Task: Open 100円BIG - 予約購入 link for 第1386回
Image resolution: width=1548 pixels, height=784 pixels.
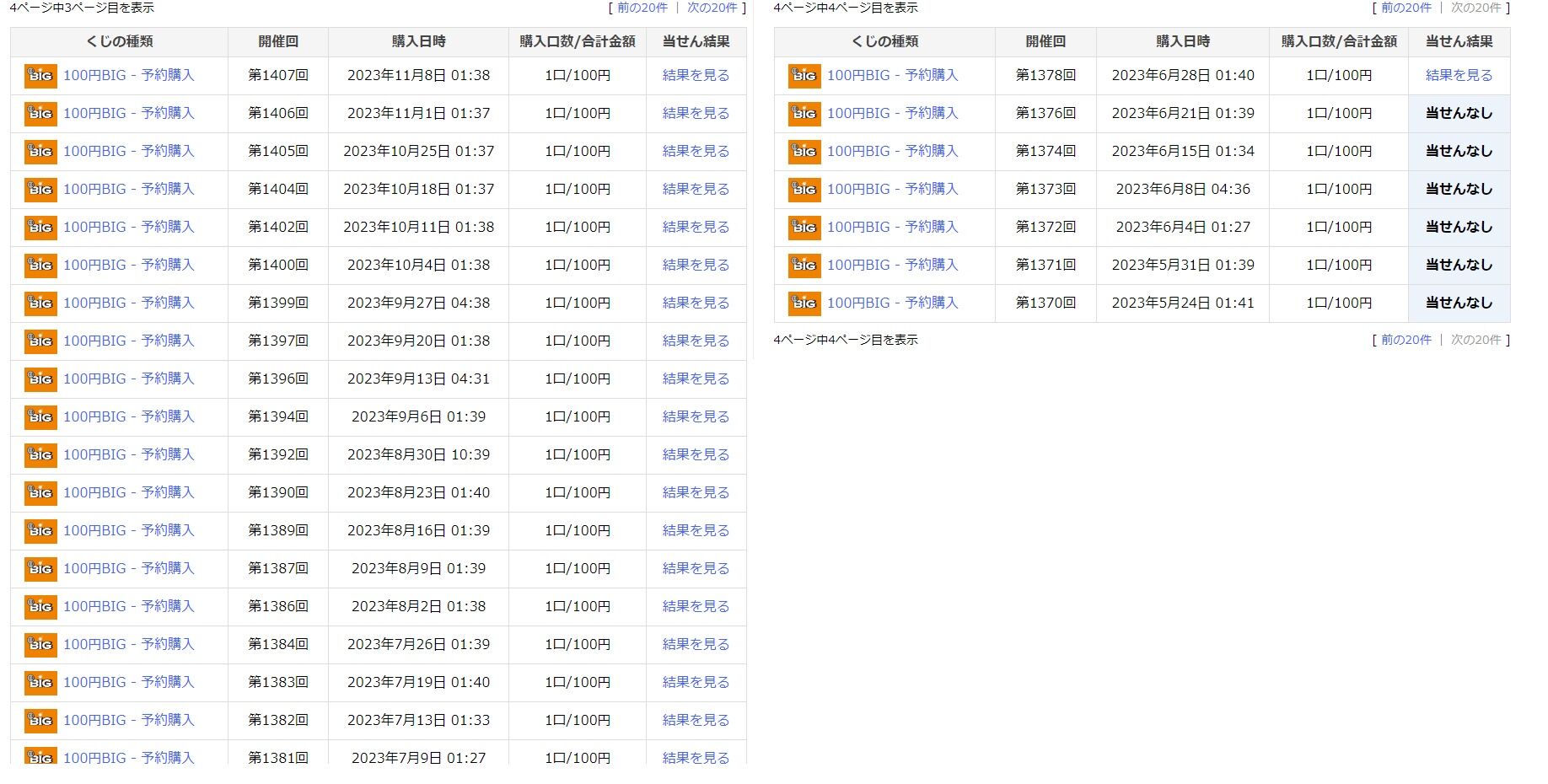Action: coord(129,606)
